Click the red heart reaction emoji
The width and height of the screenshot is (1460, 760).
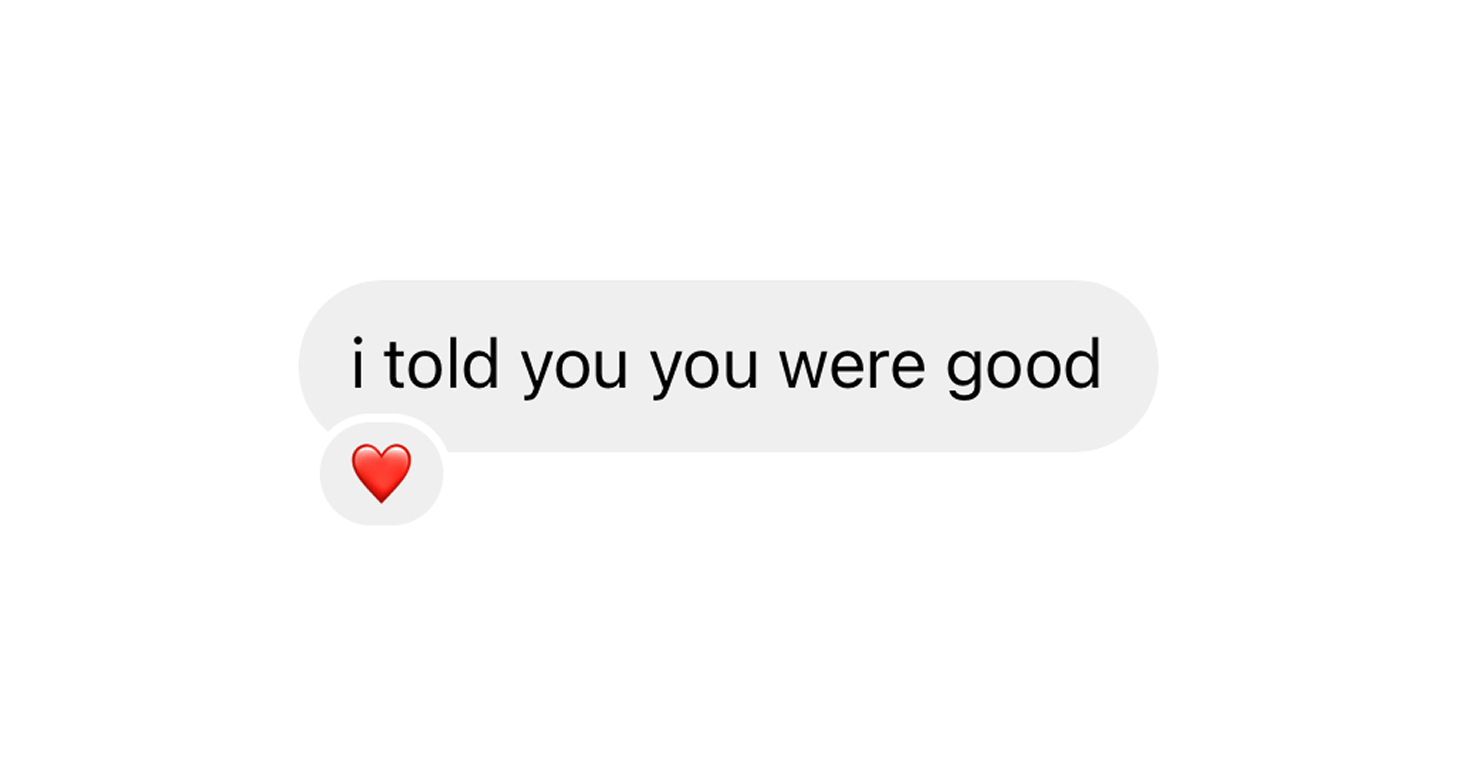[381, 473]
